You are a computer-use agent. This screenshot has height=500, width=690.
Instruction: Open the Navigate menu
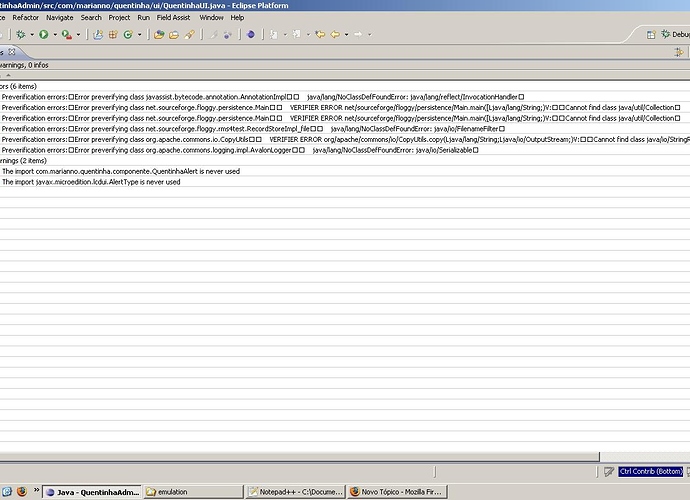coord(60,18)
